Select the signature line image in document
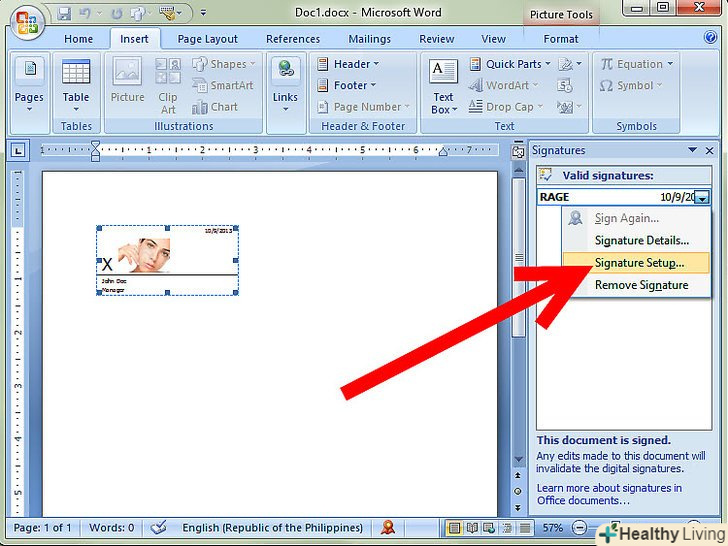 [168, 260]
